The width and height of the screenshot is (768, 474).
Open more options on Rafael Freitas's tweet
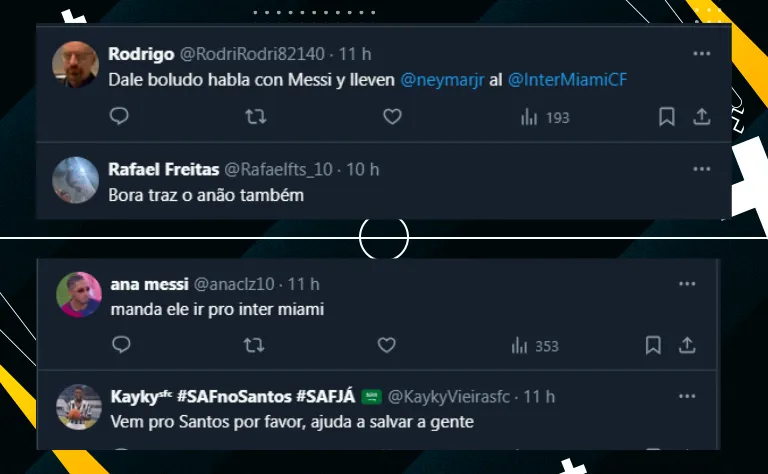[702, 169]
